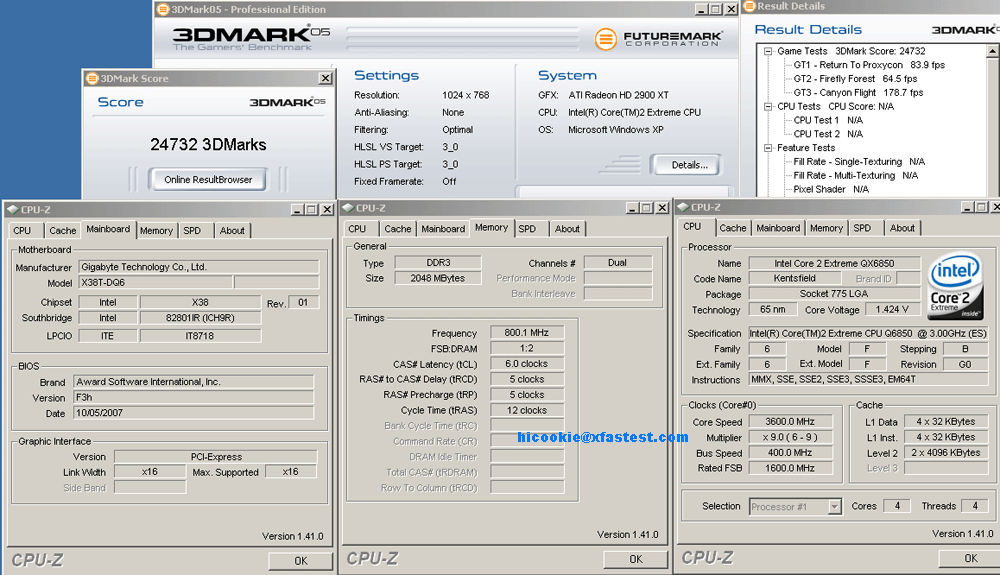Image resolution: width=1000 pixels, height=575 pixels.
Task: Click scroll up arrow in Result Details tree
Action: (x=992, y=51)
